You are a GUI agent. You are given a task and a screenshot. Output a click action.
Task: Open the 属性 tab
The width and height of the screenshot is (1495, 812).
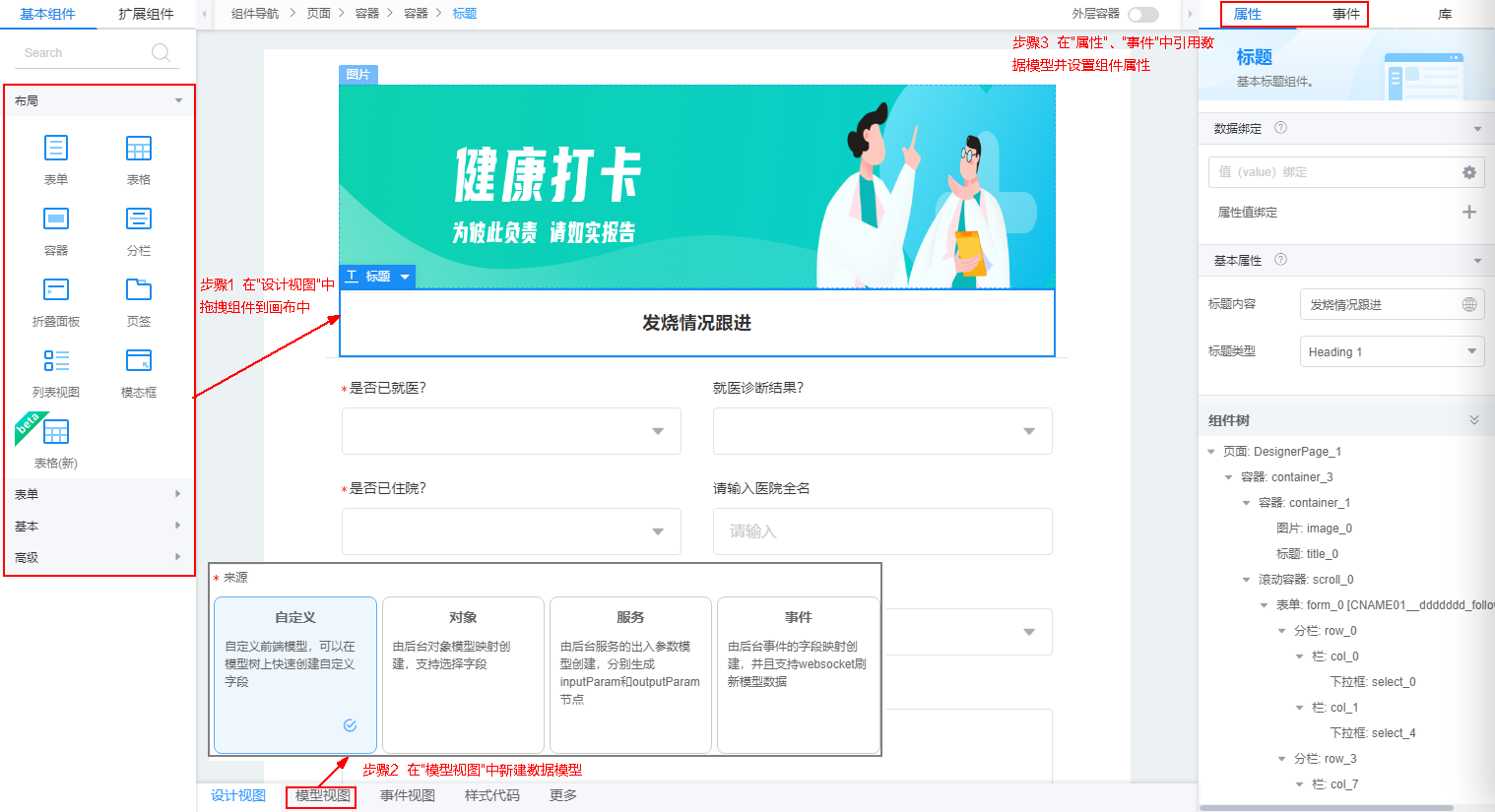1248,14
